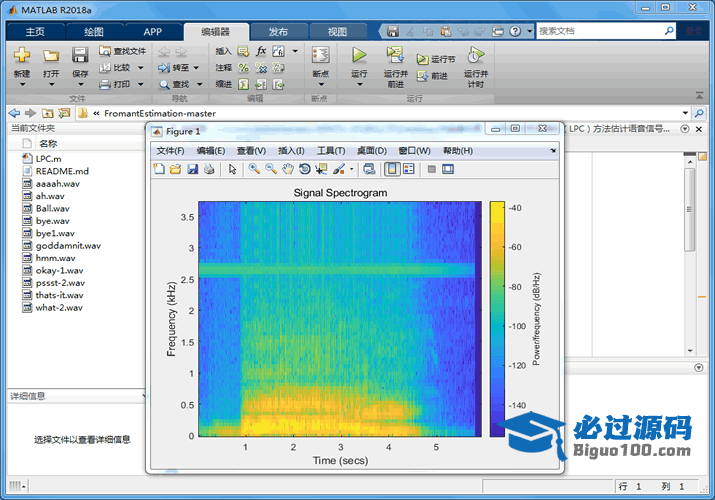Expand the Print (打印) dropdown arrow
Screen dimensions: 715x500
tap(140, 84)
